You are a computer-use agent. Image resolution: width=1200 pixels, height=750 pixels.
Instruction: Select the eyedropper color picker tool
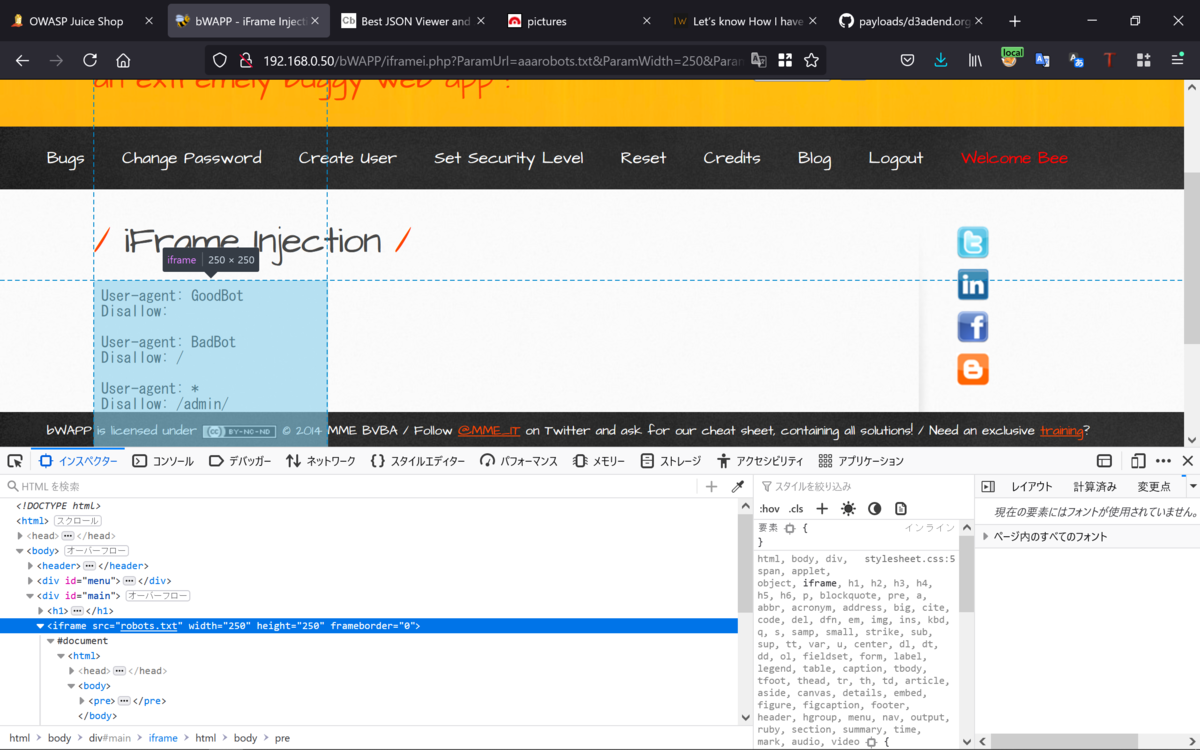(x=738, y=486)
